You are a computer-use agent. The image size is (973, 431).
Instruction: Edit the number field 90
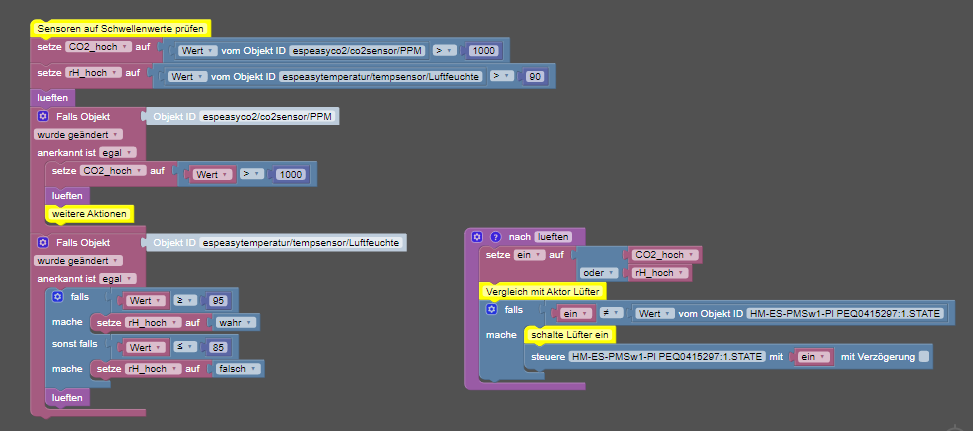click(534, 76)
